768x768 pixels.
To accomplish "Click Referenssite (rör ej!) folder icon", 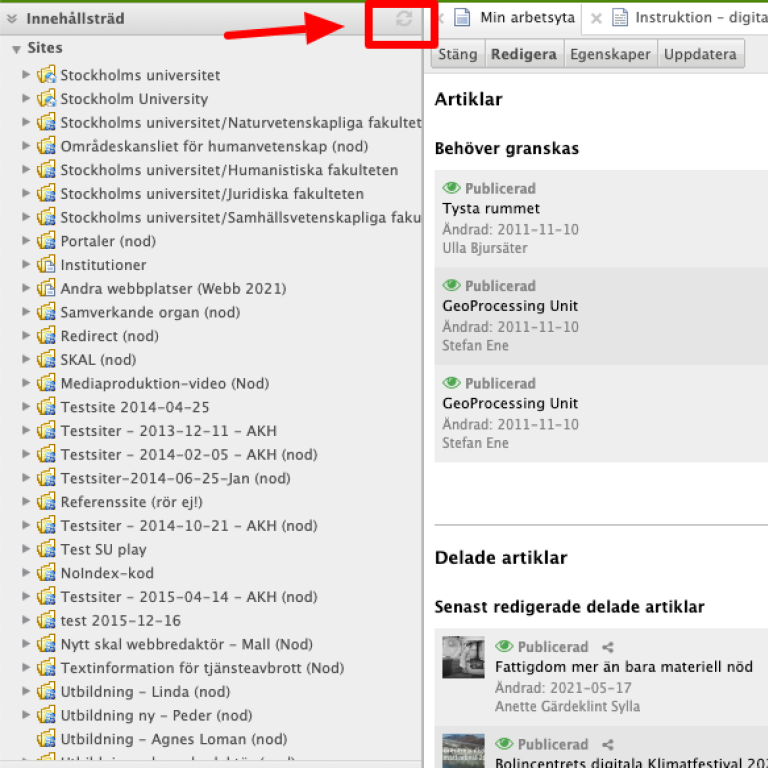I will pos(47,502).
